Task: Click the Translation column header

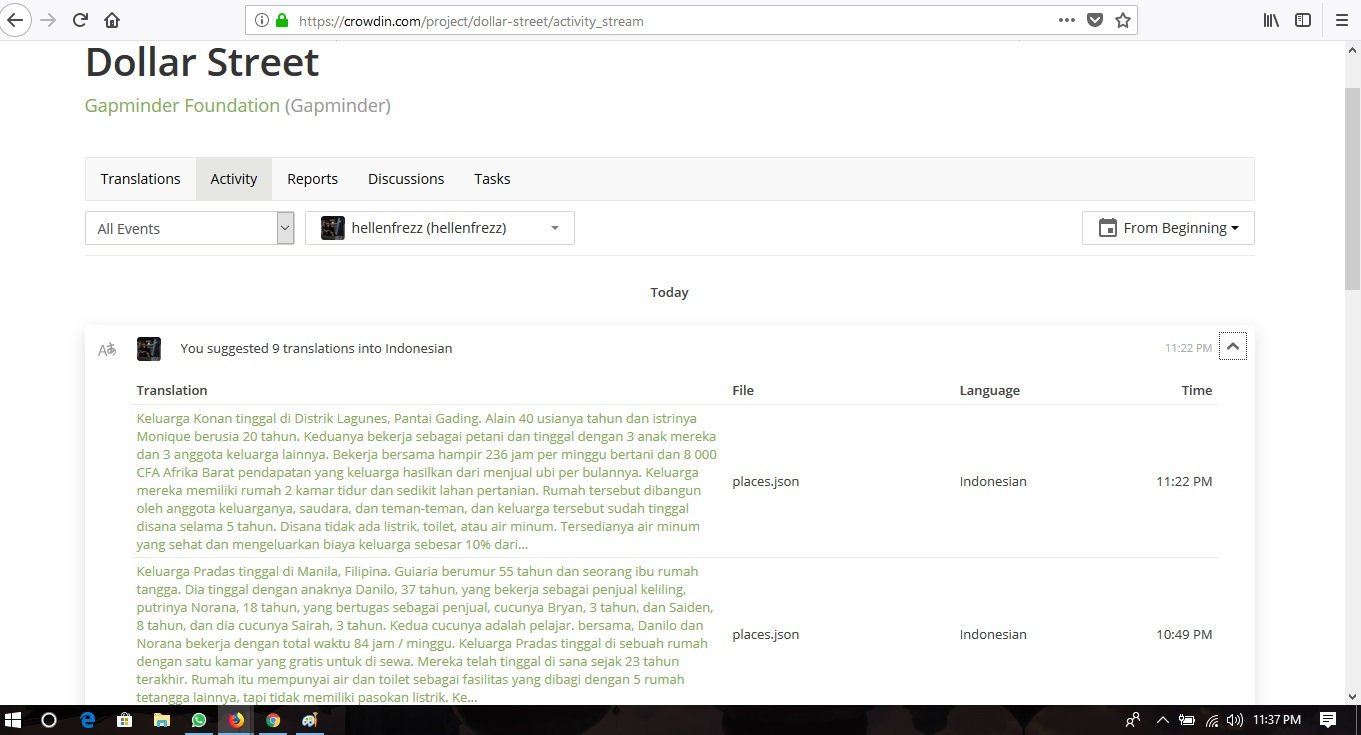Action: (x=172, y=390)
